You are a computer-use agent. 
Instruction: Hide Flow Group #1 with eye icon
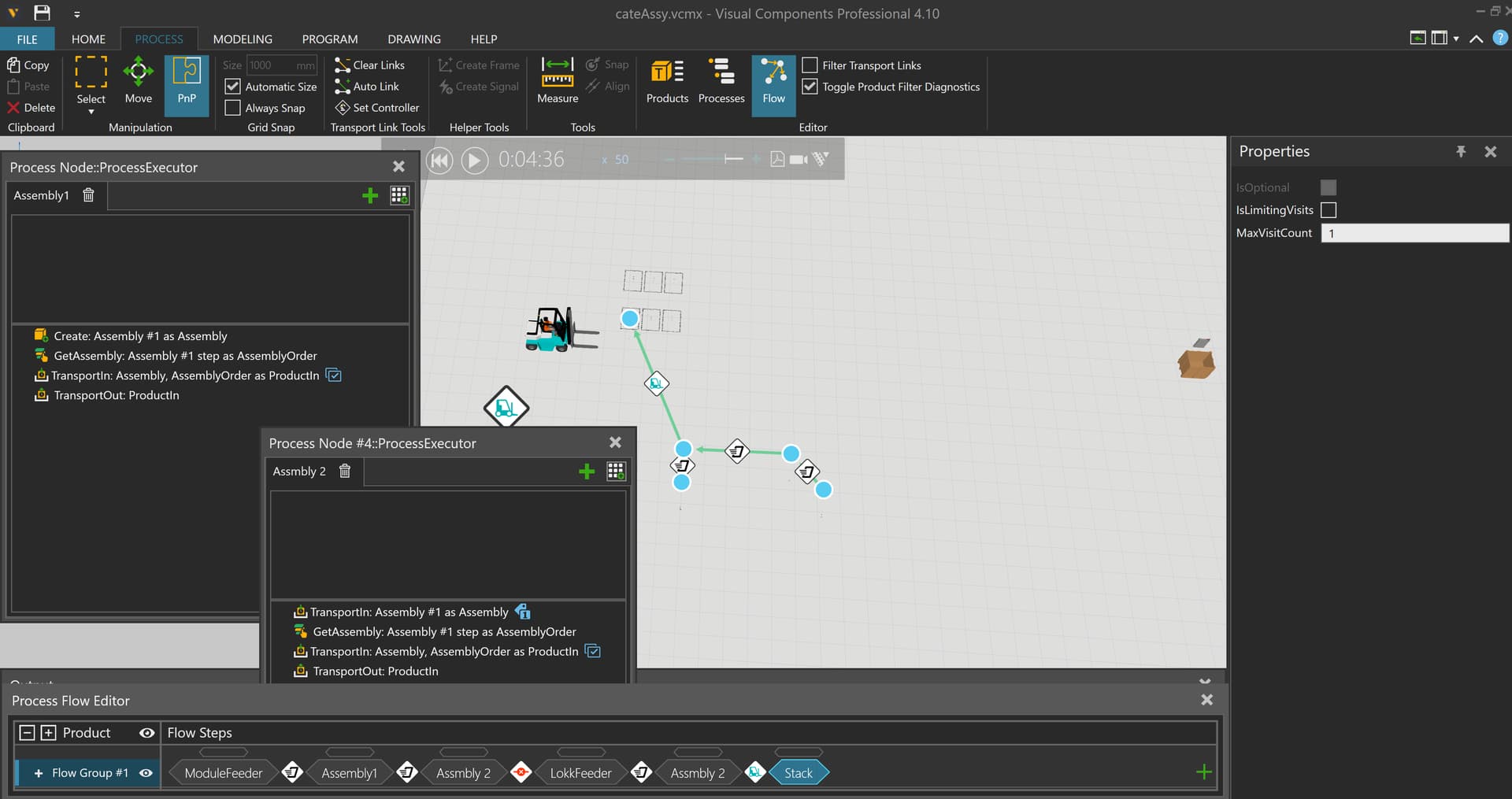[x=146, y=773]
